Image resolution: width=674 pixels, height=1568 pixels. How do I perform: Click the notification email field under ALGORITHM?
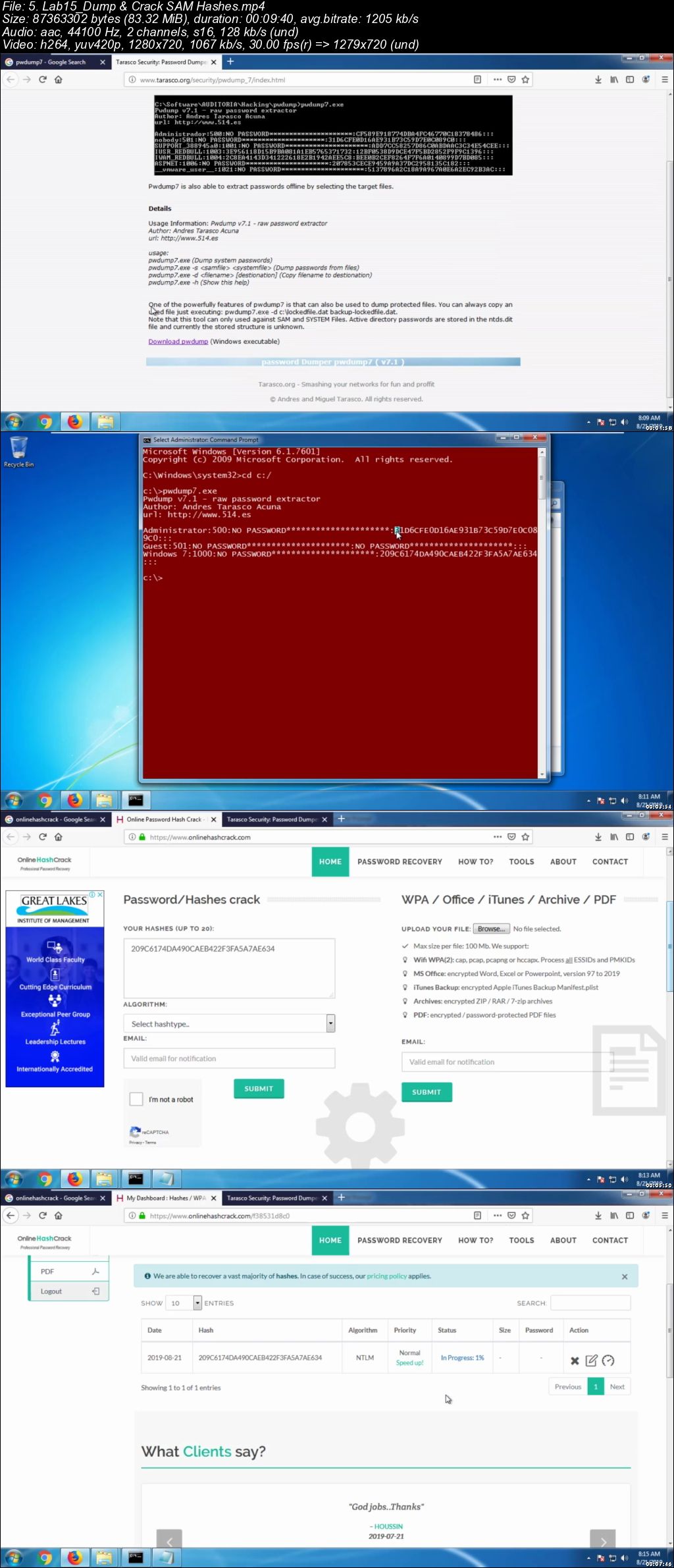(x=229, y=1058)
